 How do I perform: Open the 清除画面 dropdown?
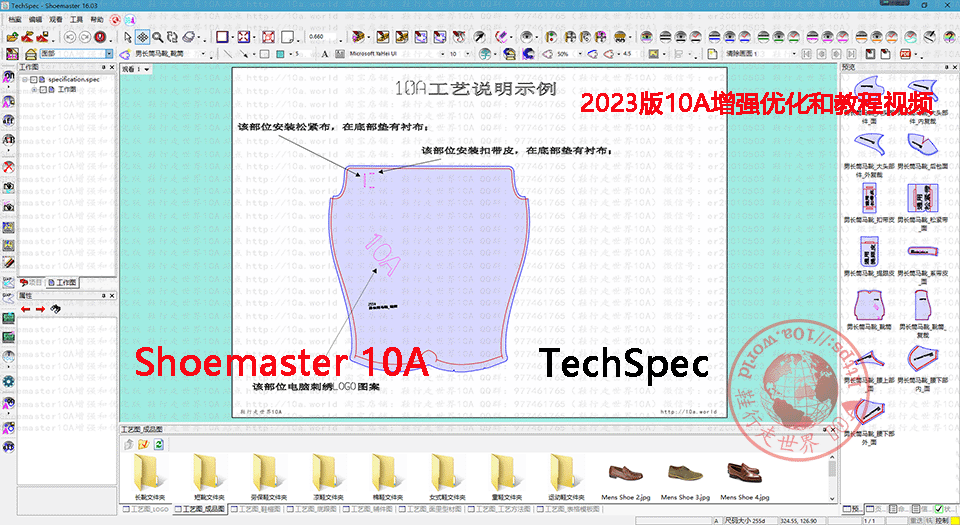pos(794,54)
